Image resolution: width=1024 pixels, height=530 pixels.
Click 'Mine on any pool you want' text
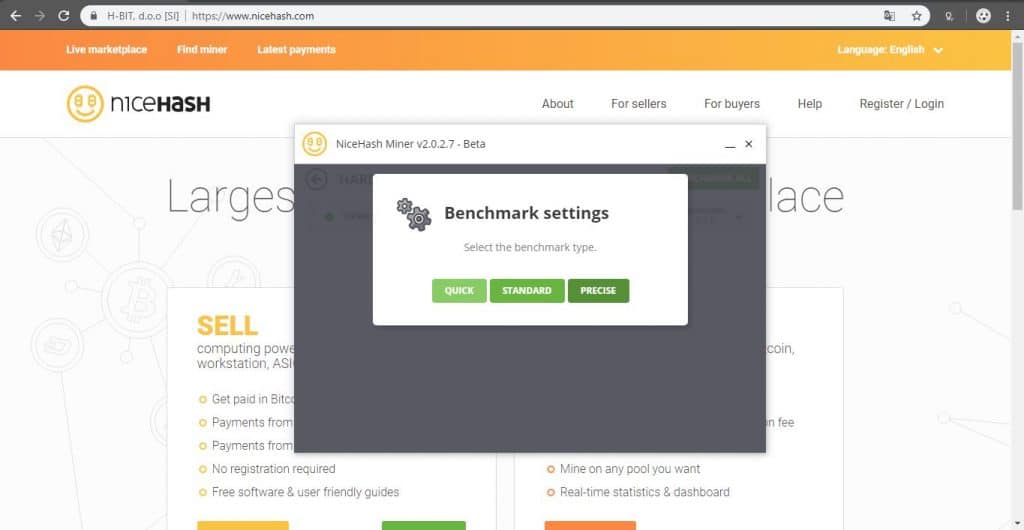tap(630, 469)
